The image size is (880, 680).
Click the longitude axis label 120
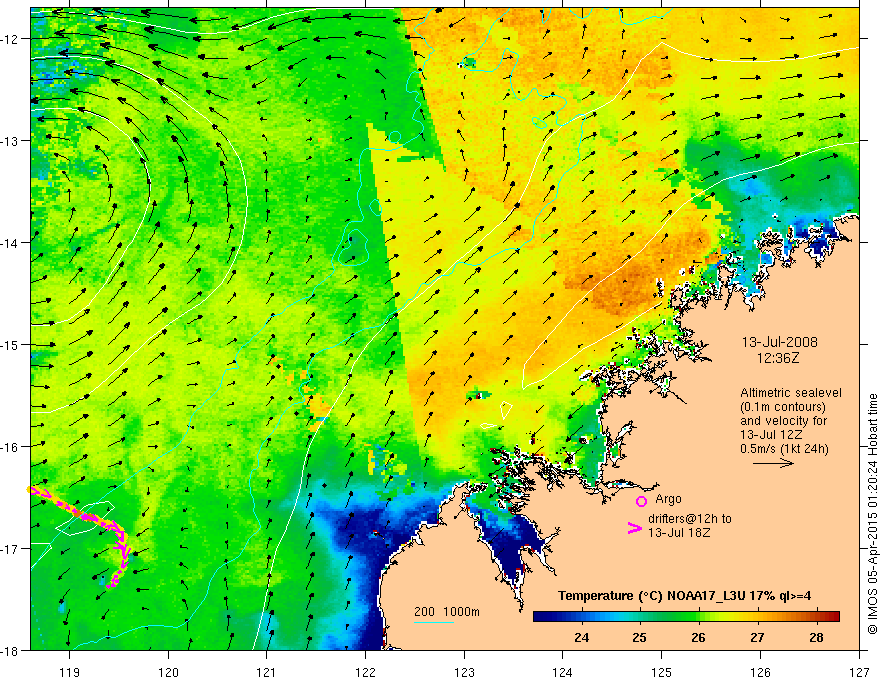pos(168,672)
